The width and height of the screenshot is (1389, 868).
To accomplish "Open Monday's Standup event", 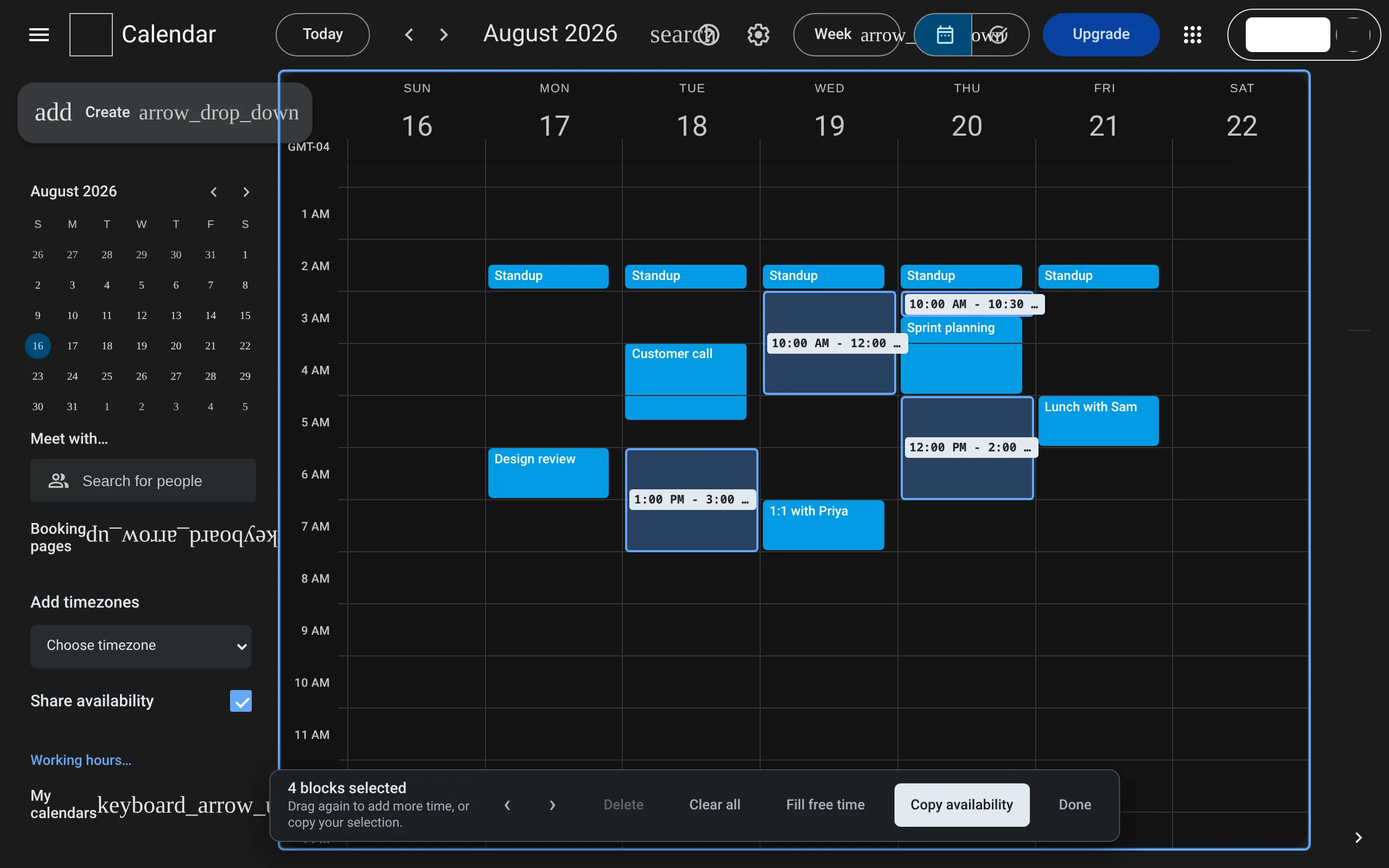I will coord(548,276).
